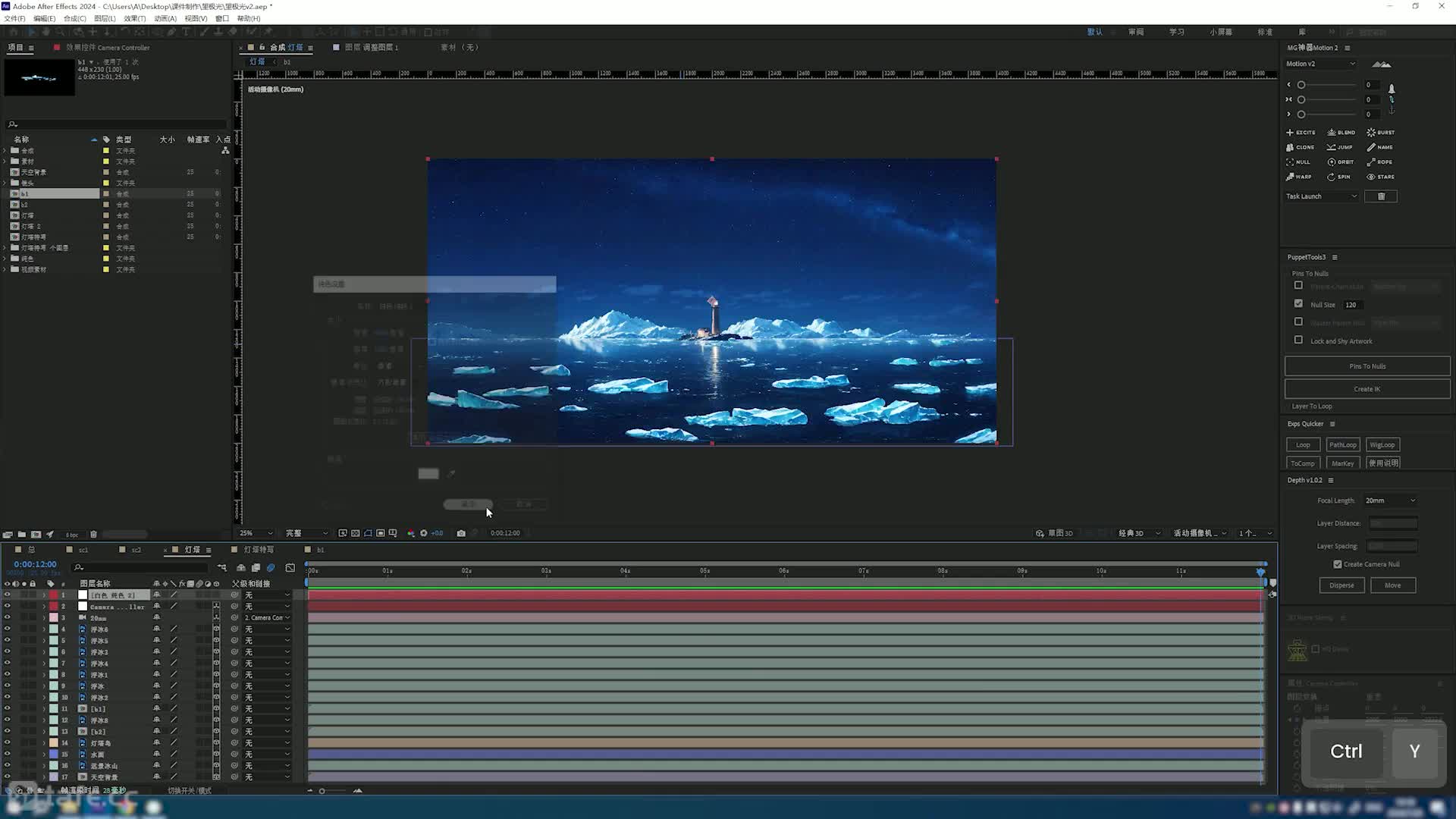Toggle the first checkbox under Pins To Nulls heading
Viewport: 1456px width, 819px height.
click(x=1298, y=286)
